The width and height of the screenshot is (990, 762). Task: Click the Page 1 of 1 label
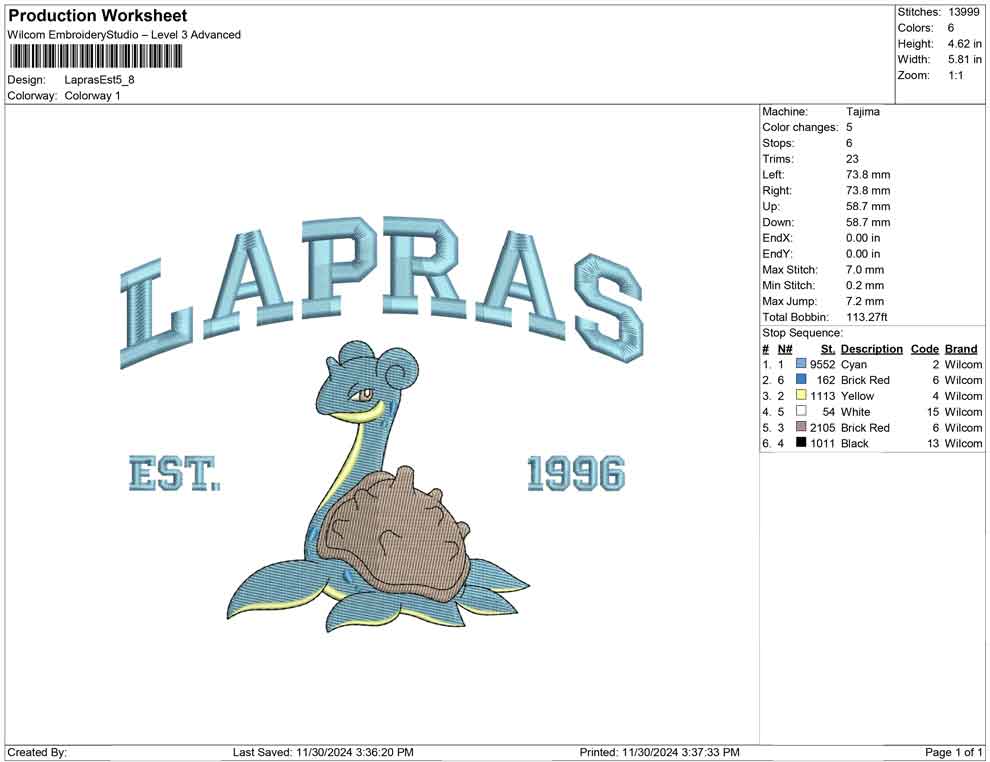(x=953, y=752)
